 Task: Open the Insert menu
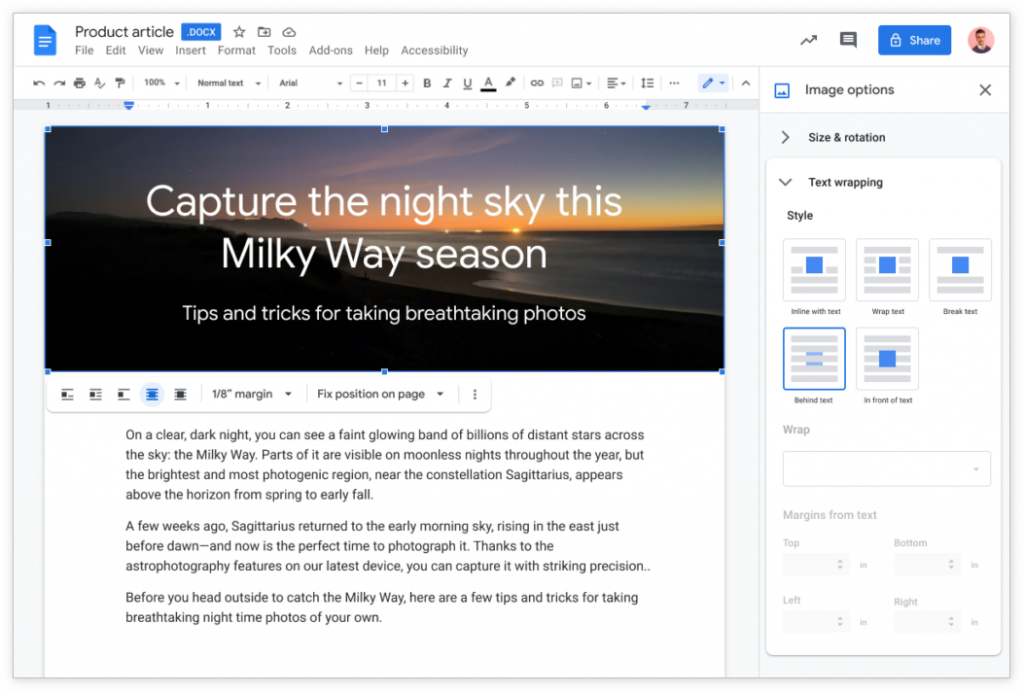(x=190, y=50)
